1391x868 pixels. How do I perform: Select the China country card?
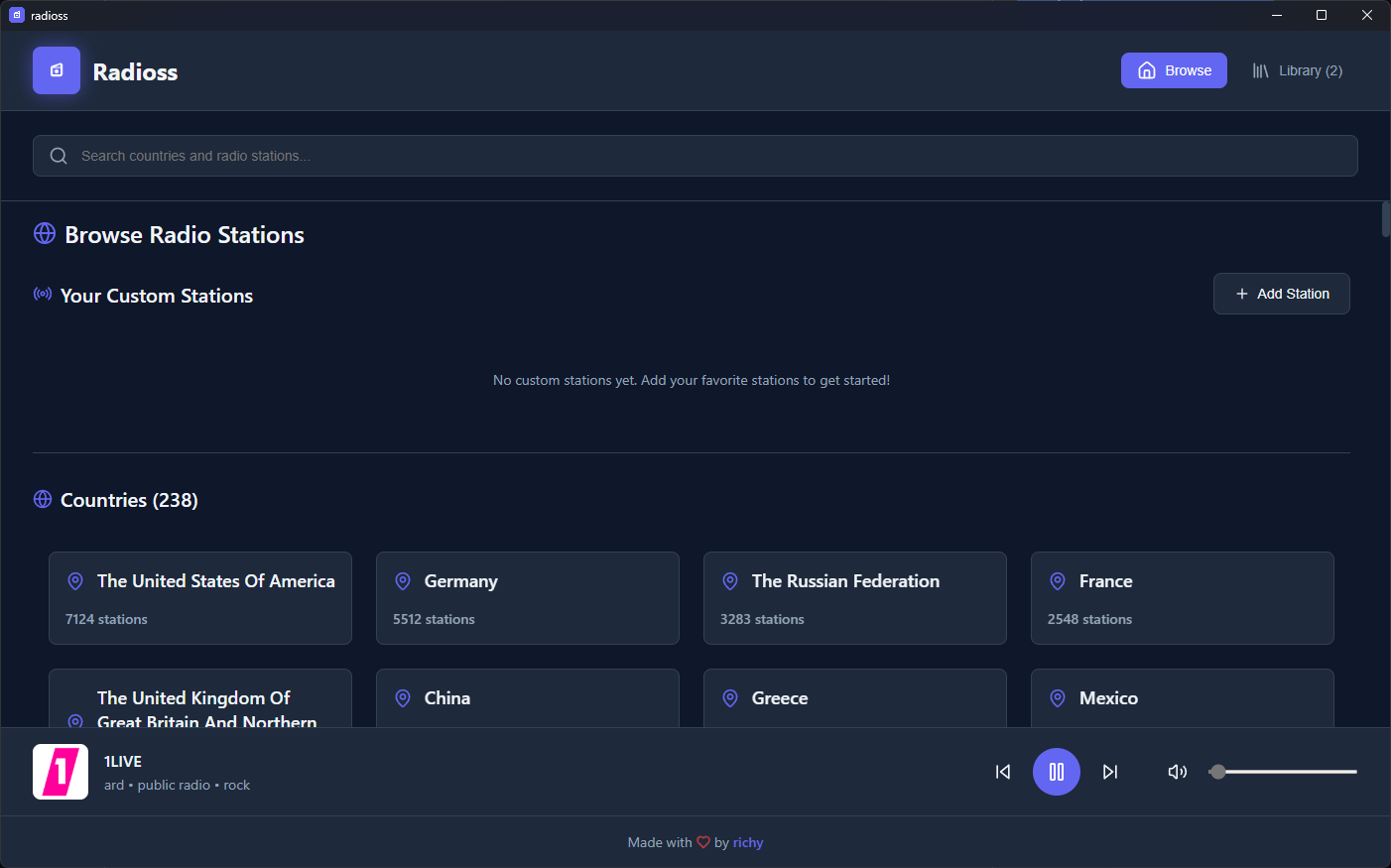(x=528, y=698)
